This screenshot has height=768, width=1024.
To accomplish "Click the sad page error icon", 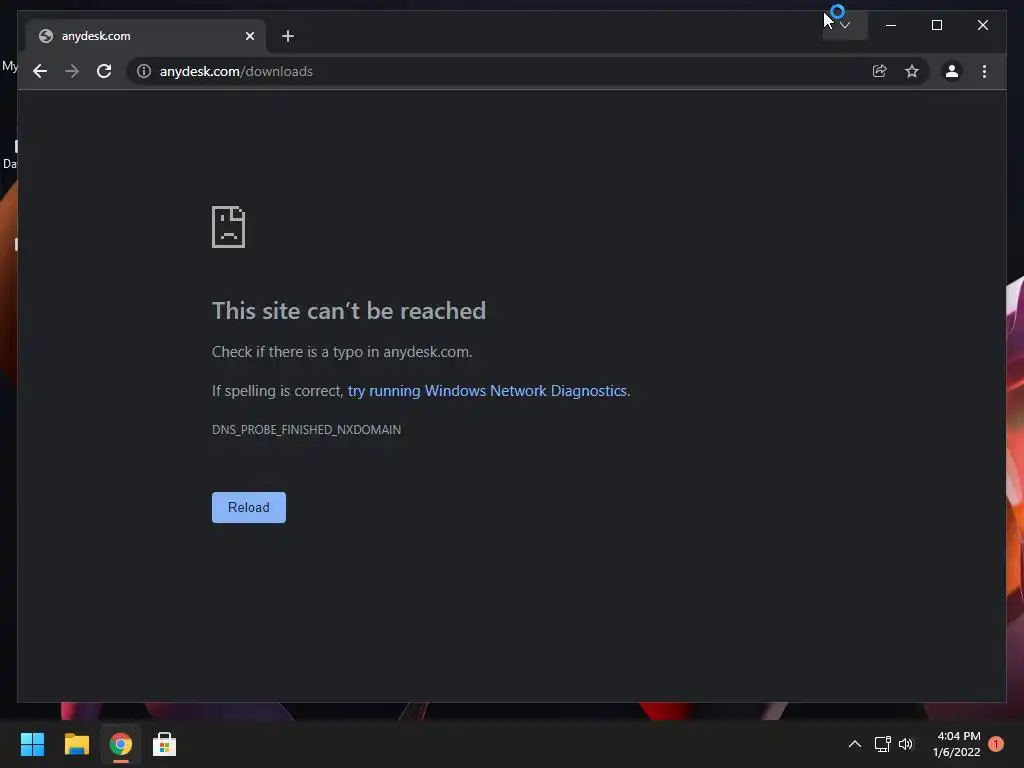I will [229, 227].
